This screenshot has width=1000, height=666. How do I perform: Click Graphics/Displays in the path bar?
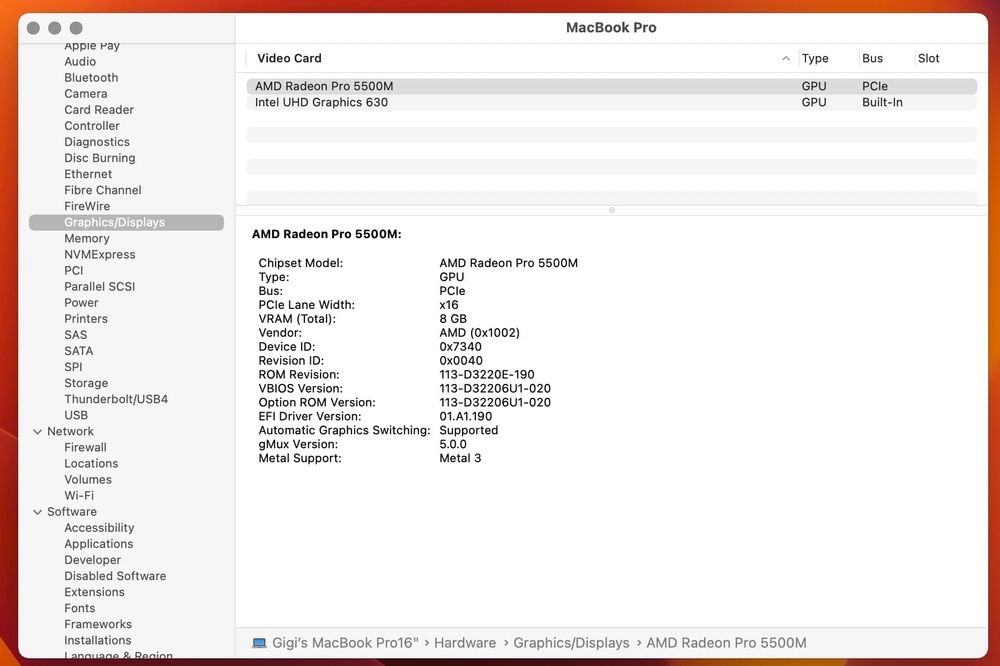[571, 643]
